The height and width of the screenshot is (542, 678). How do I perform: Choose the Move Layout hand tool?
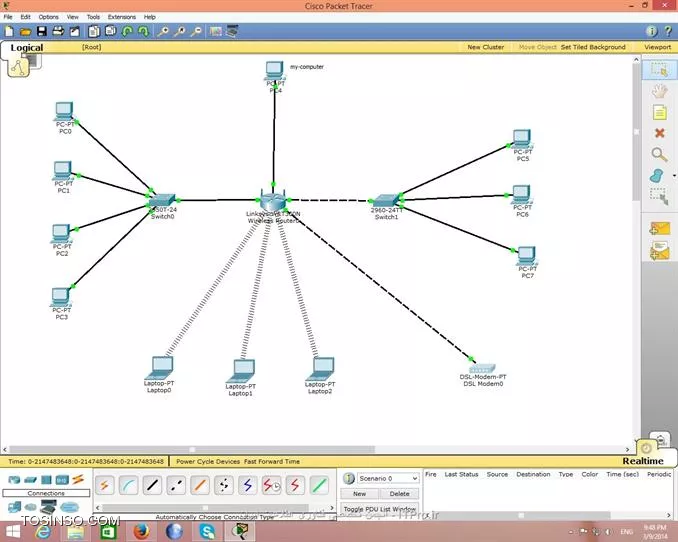coord(659,92)
